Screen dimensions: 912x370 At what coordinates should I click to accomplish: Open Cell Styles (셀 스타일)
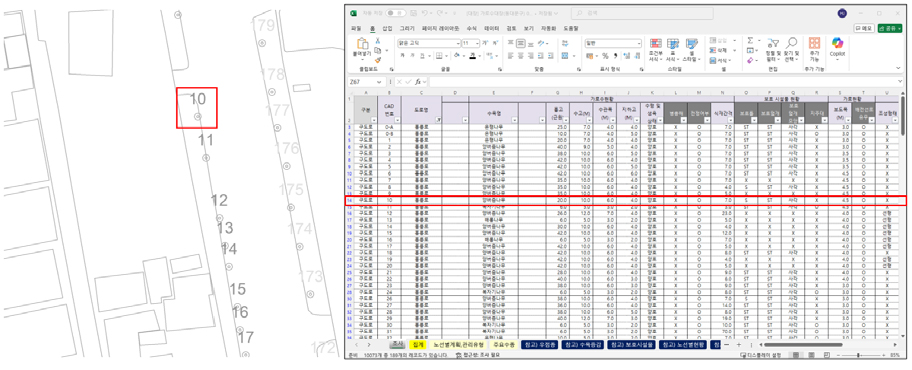tap(692, 49)
